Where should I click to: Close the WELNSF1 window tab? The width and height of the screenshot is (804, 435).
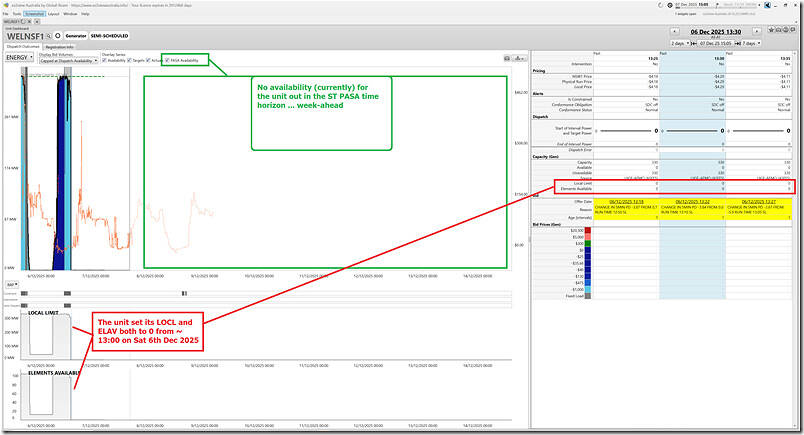point(29,22)
